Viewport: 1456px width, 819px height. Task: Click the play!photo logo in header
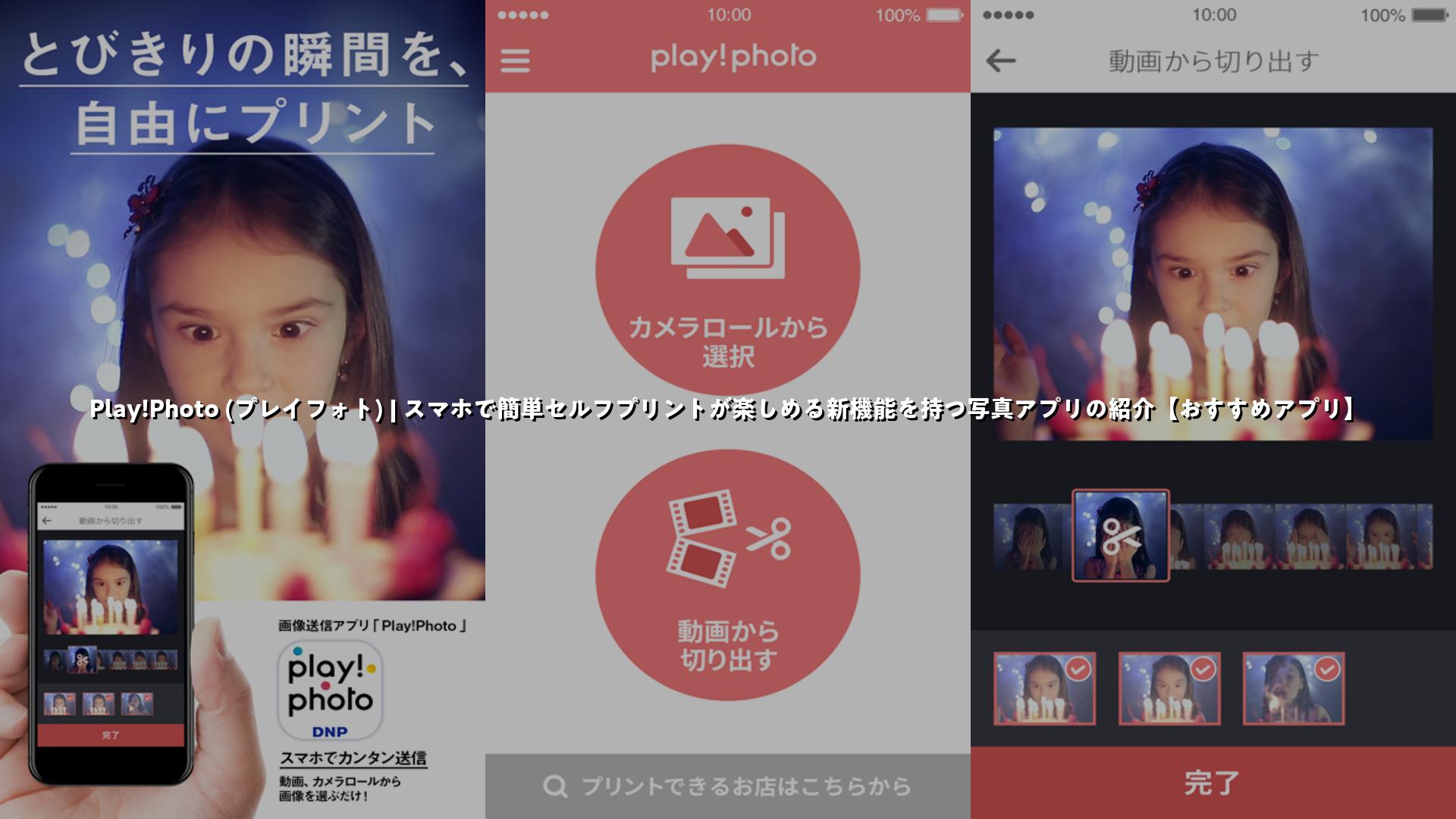click(x=733, y=58)
